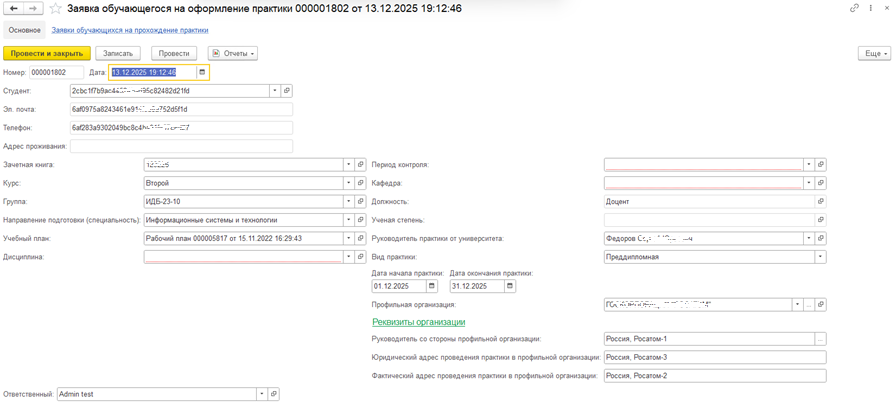
Task: Open Студент record with open-form icon
Action: [x=286, y=90]
